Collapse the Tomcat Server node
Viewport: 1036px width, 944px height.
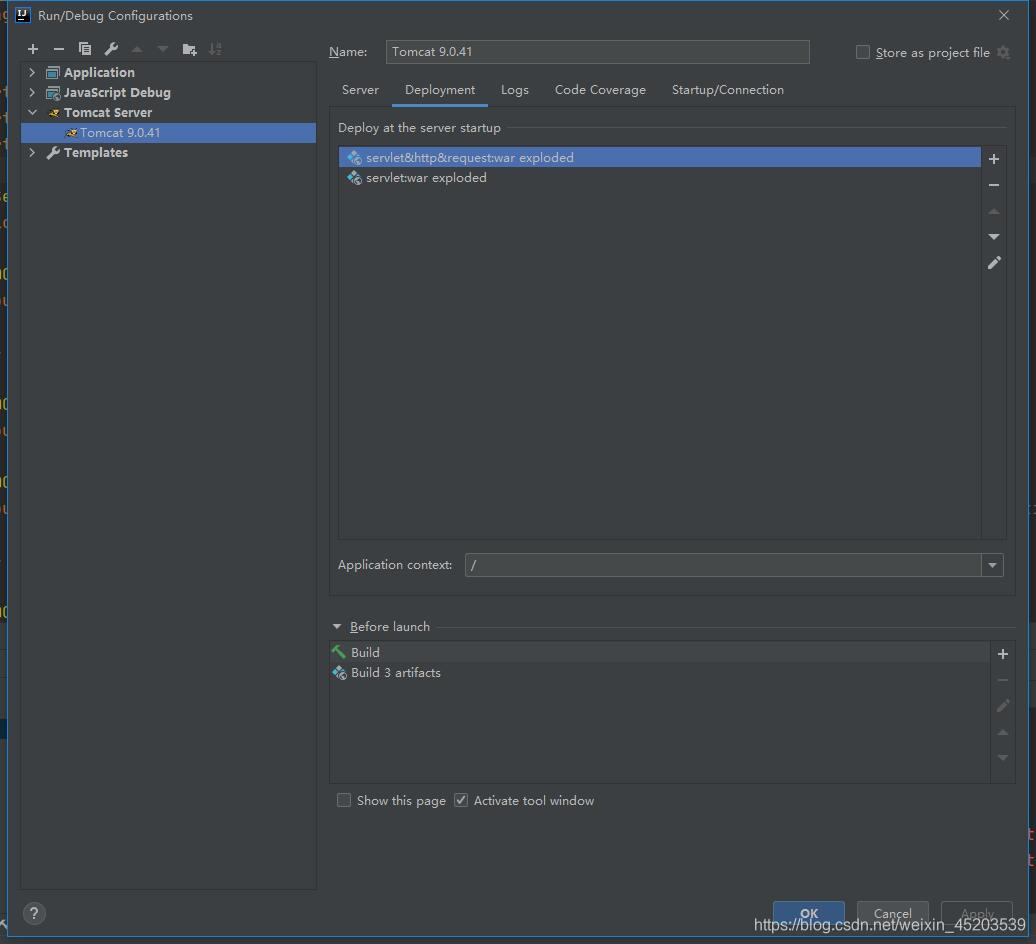pos(32,112)
